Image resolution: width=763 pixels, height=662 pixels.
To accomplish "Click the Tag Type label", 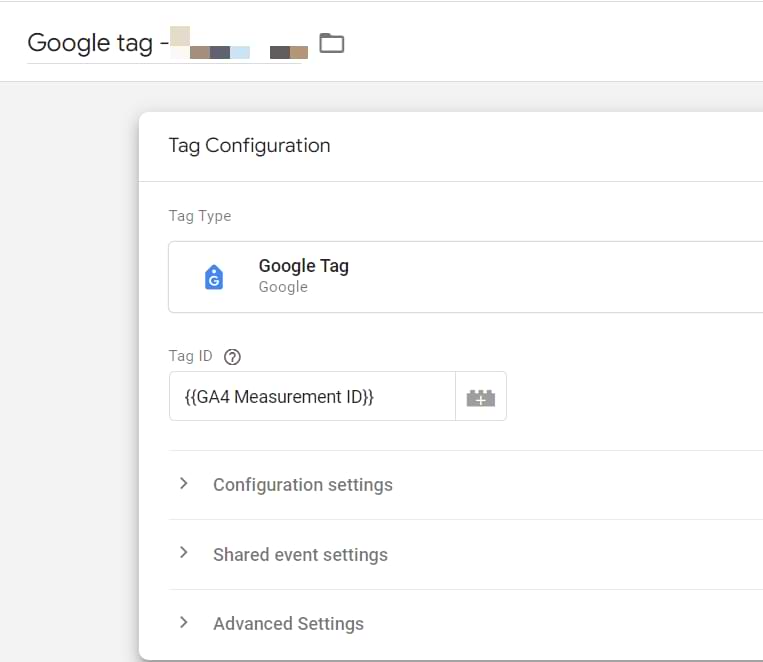I will (200, 216).
